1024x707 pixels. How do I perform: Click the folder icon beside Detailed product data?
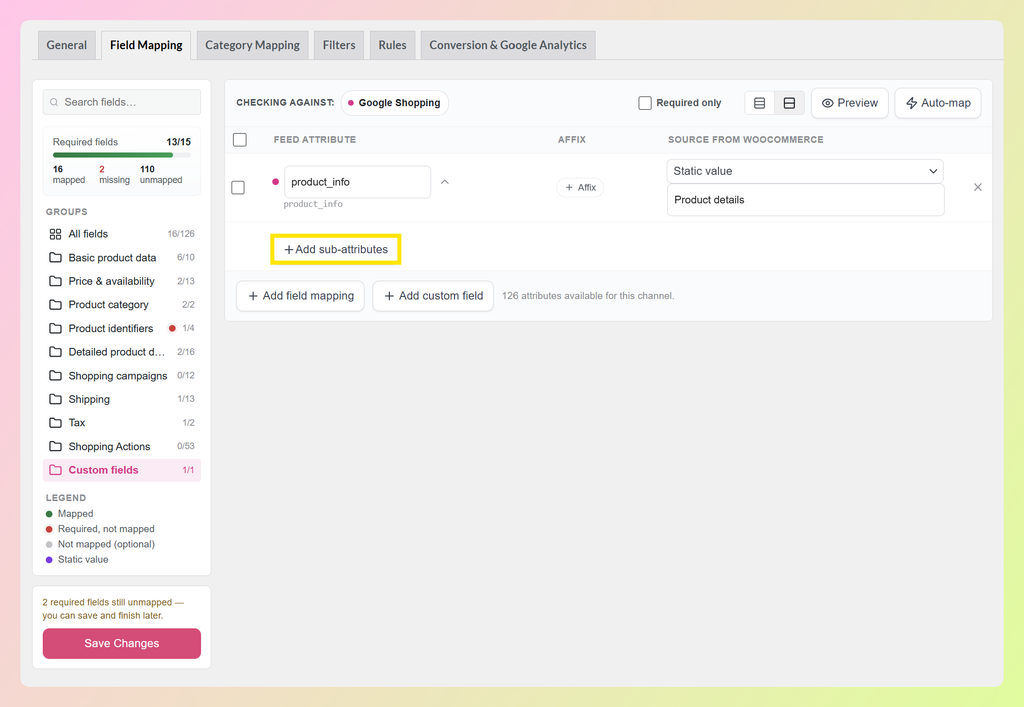56,352
